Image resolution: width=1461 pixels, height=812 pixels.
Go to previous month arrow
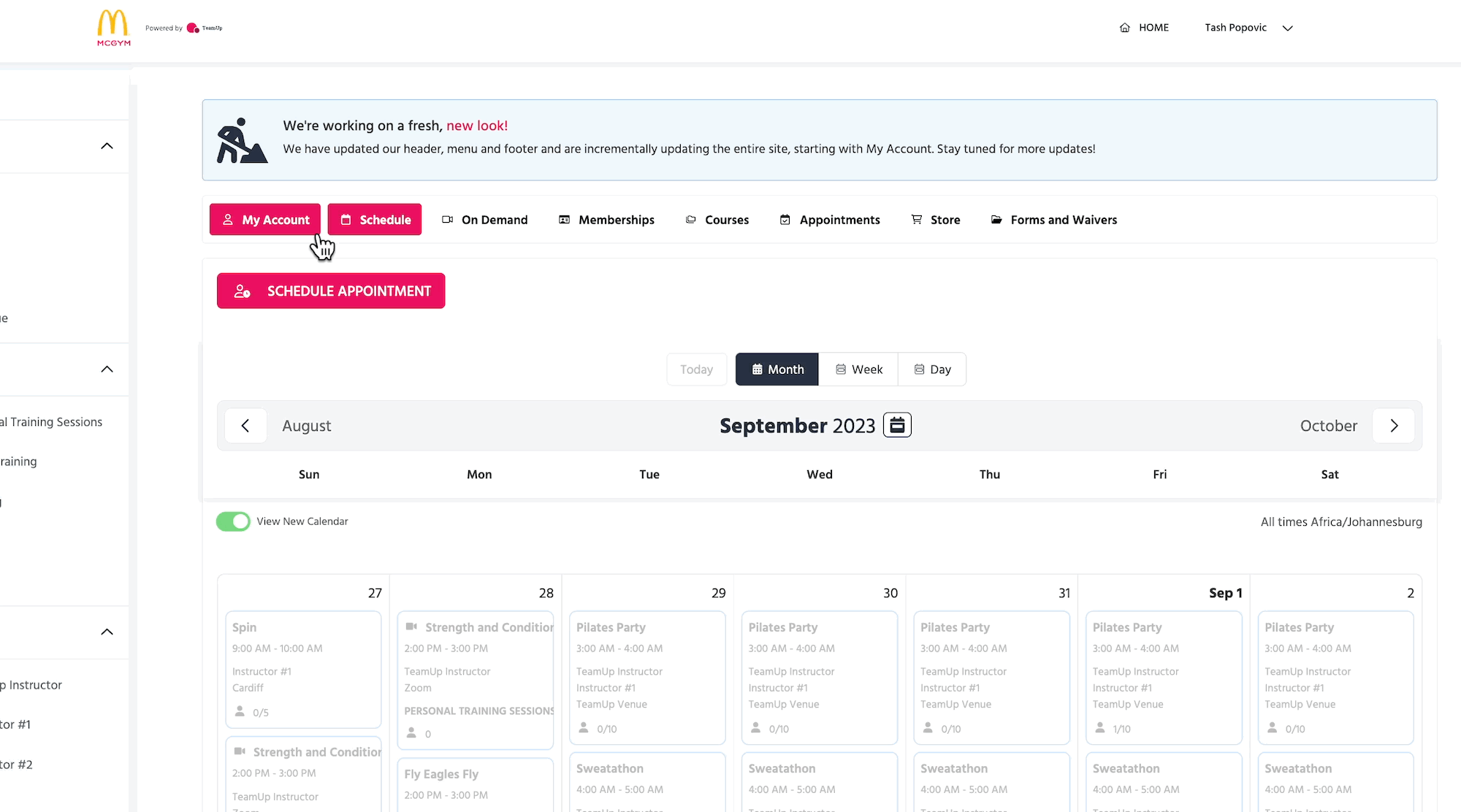point(245,426)
